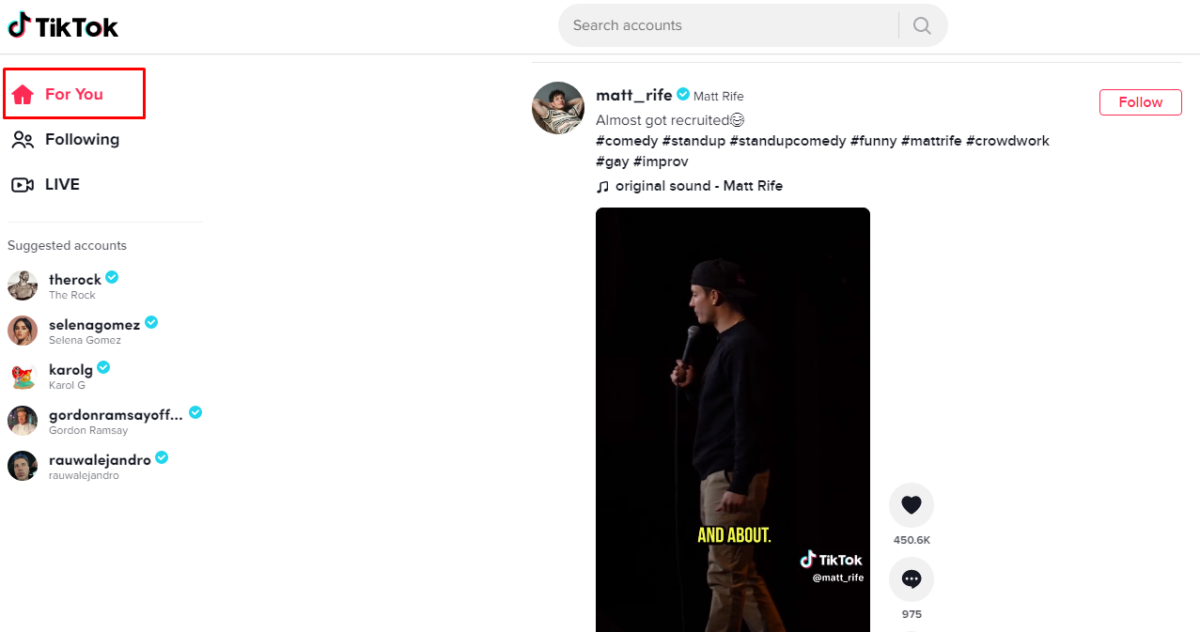1200x632 pixels.
Task: Open comments via speech bubble icon
Action: click(911, 579)
